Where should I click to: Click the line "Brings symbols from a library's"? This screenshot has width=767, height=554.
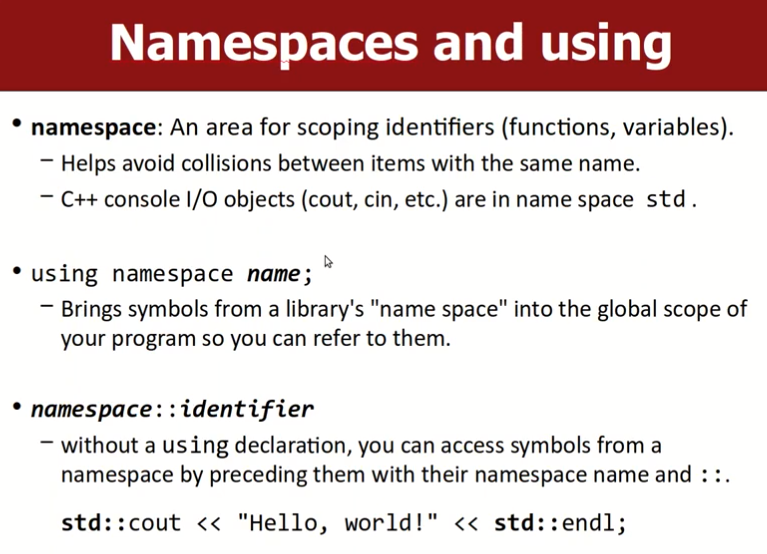pos(404,310)
